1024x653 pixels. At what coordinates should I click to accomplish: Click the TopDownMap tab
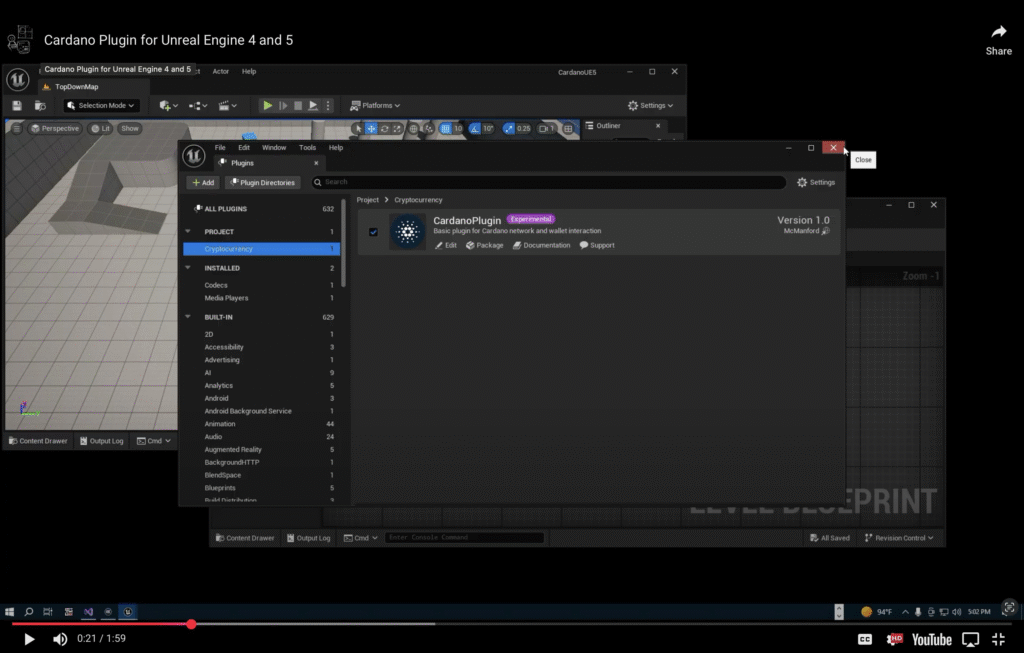(76, 87)
